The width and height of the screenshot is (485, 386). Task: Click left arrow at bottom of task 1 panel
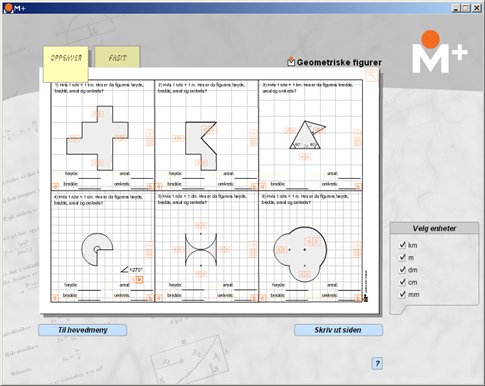[x=55, y=186]
